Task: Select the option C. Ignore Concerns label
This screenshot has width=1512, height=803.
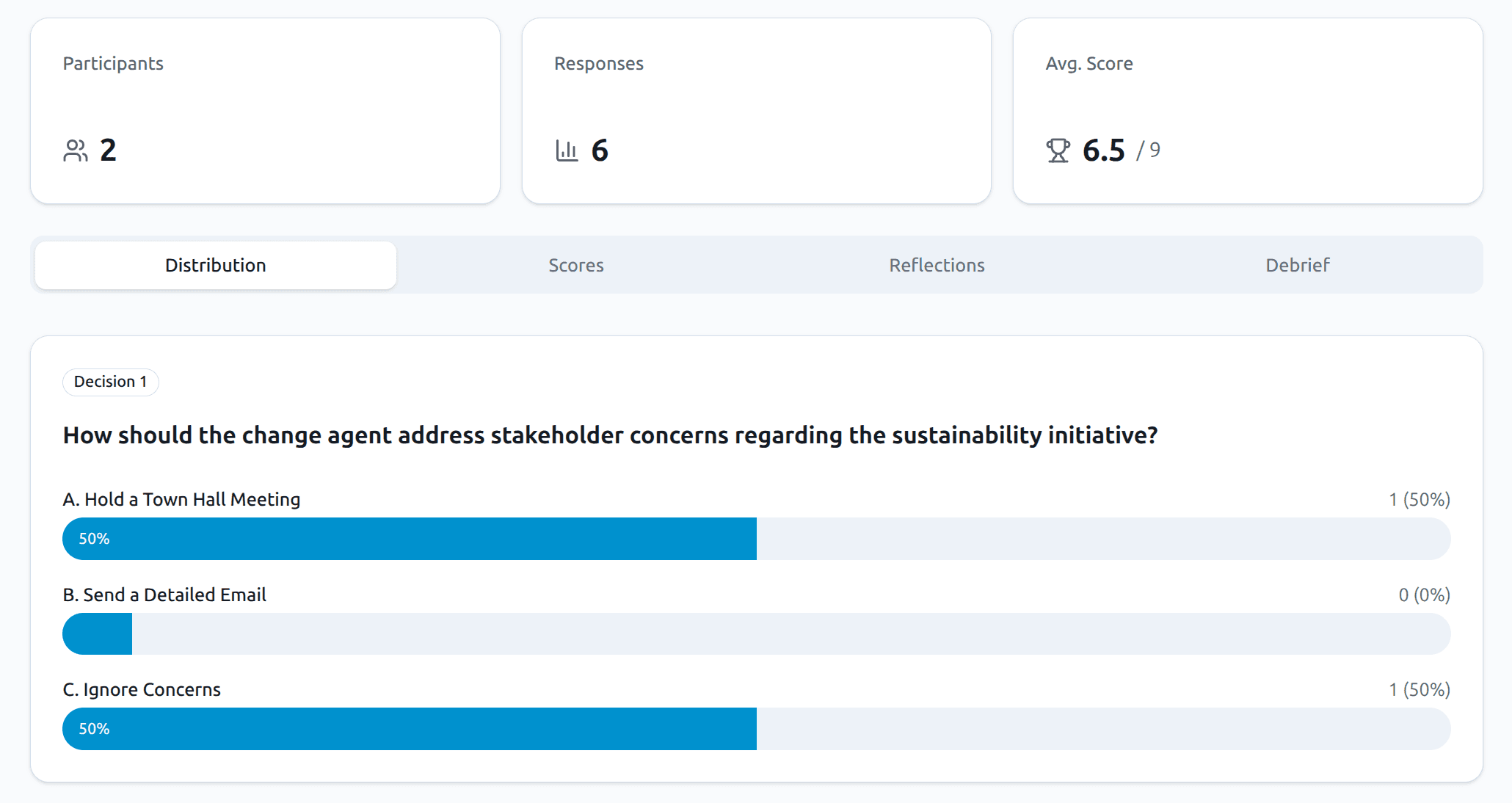Action: tap(142, 689)
